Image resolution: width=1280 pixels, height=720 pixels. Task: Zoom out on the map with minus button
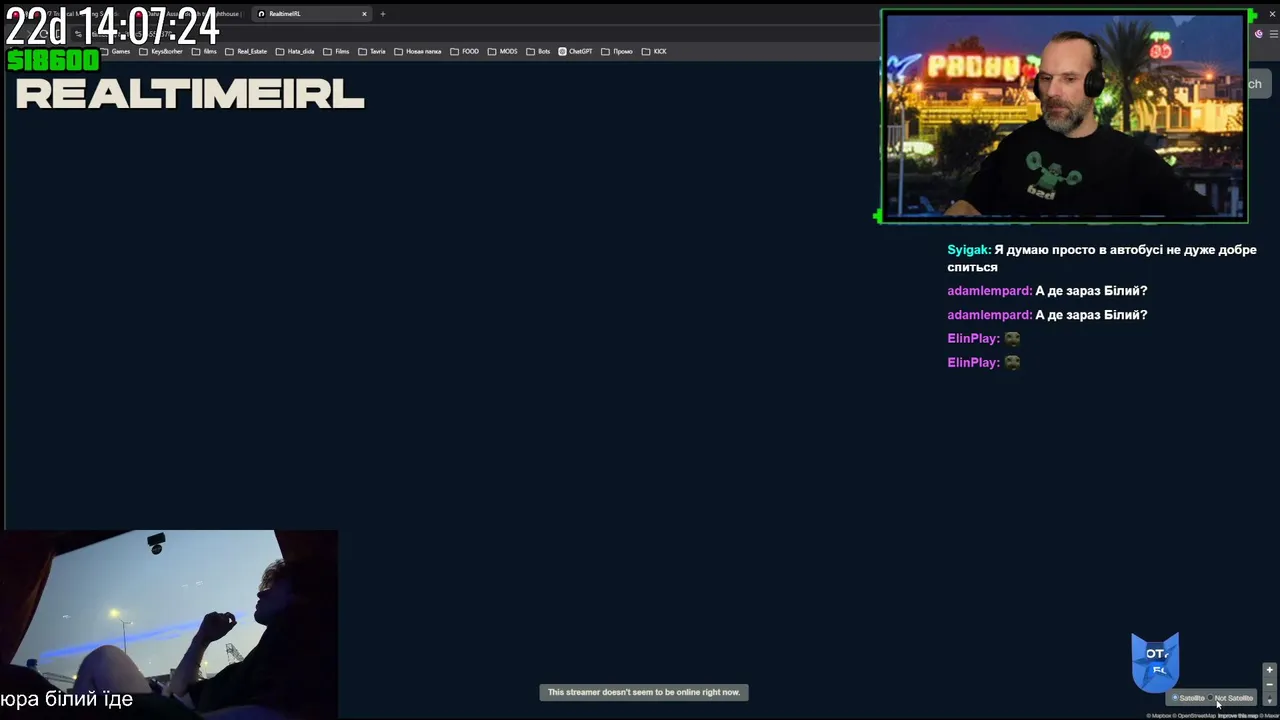1269,685
